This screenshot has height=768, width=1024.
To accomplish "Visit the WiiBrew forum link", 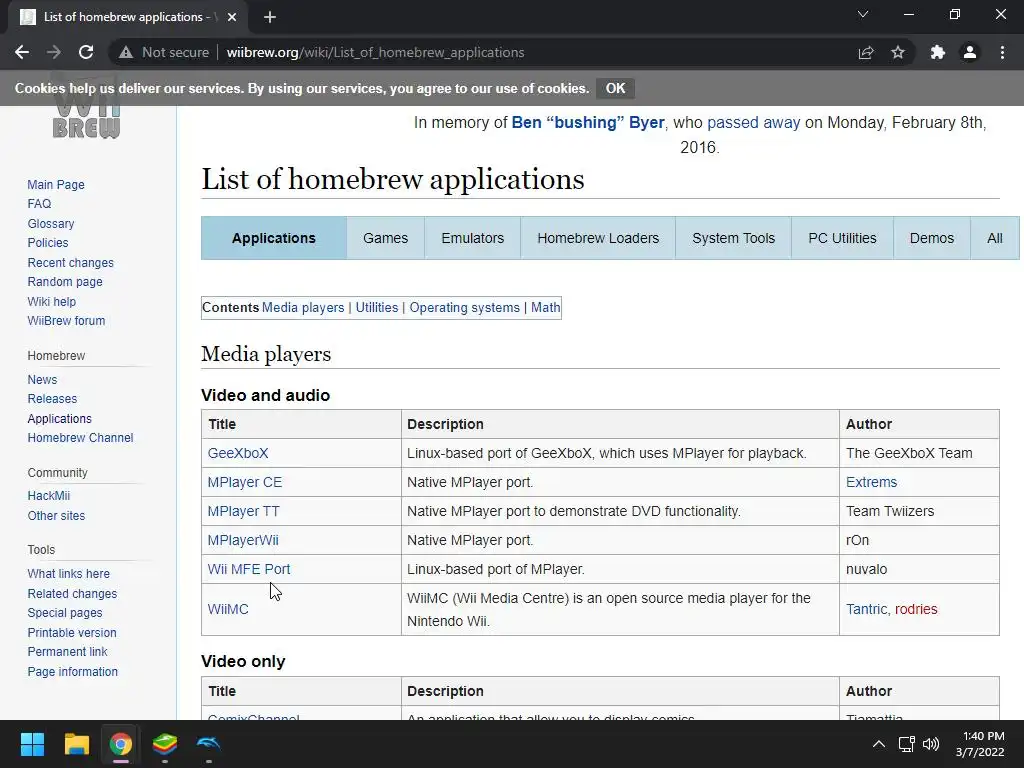I will [x=66, y=321].
